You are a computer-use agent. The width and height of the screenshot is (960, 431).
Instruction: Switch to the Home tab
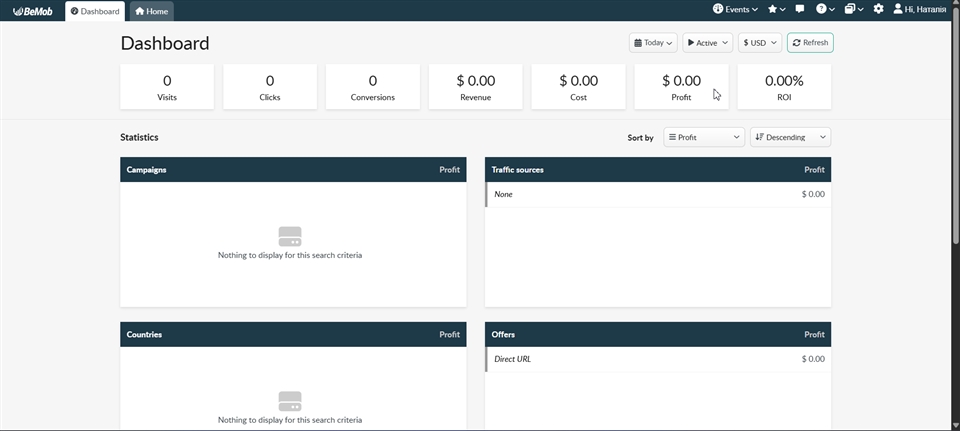[x=151, y=12]
